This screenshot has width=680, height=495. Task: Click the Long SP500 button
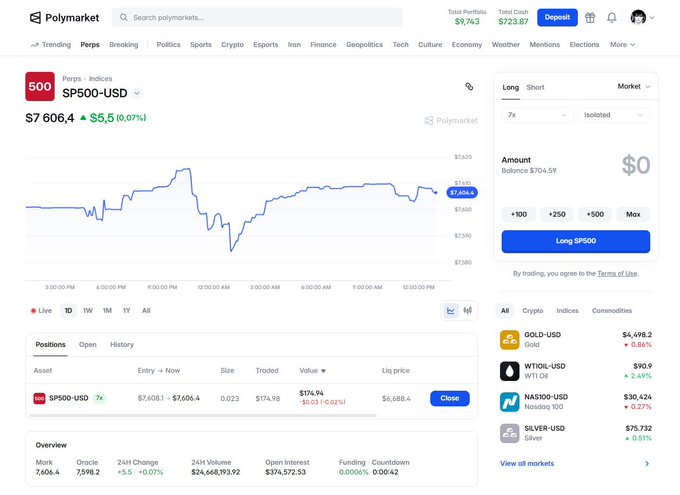click(x=575, y=241)
